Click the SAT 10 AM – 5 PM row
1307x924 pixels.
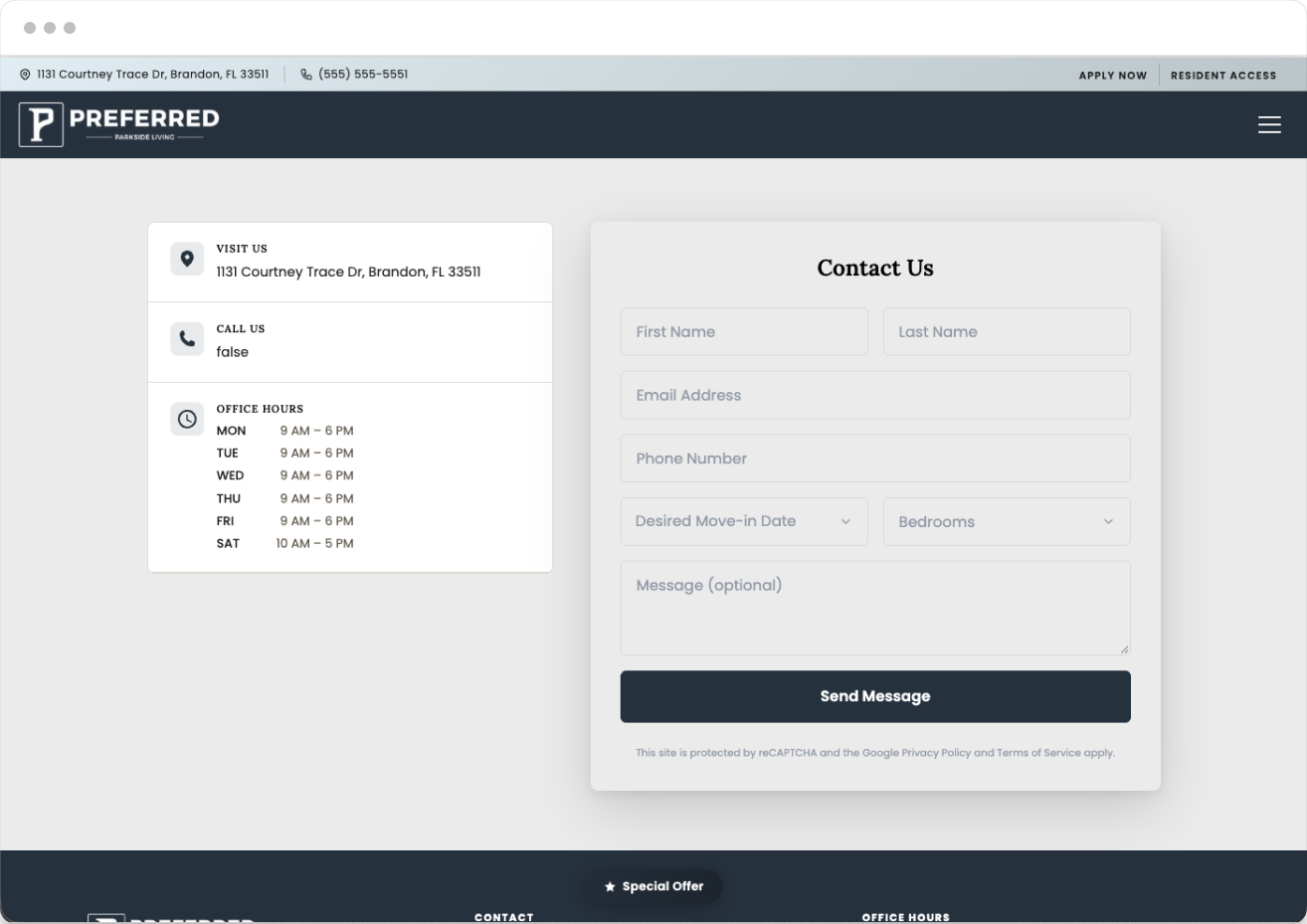[285, 543]
